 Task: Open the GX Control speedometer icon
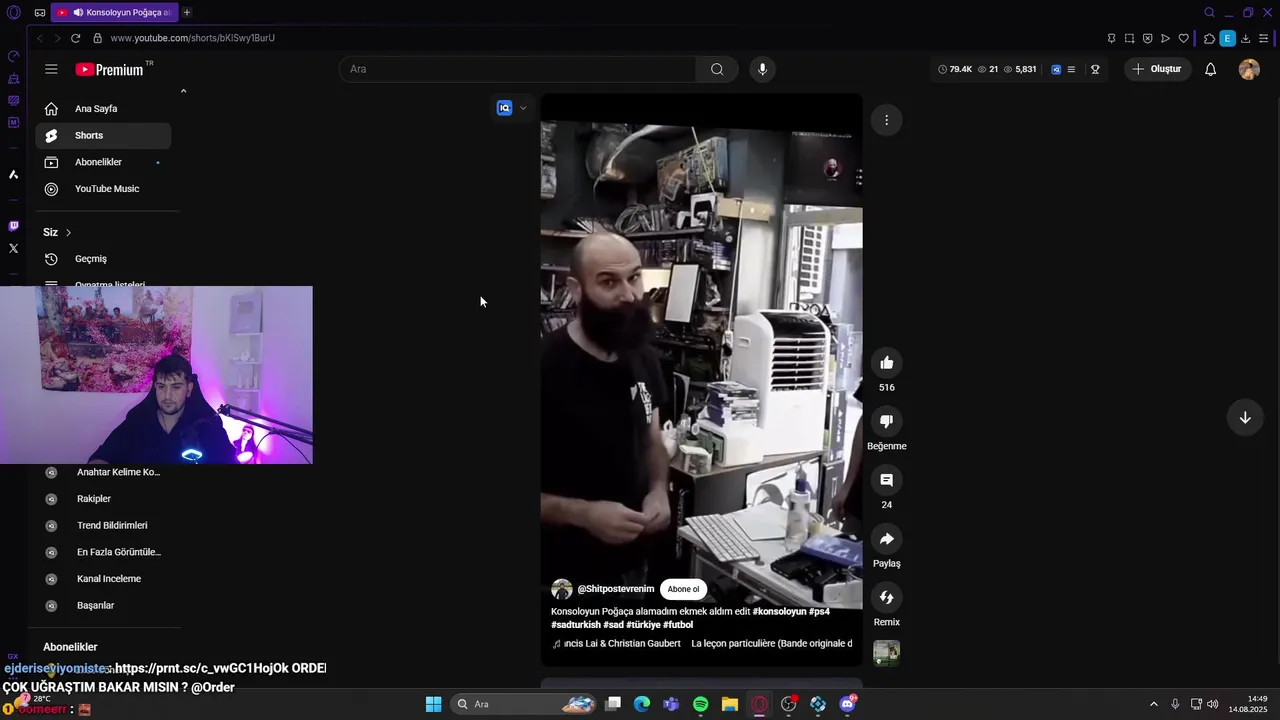tap(13, 56)
